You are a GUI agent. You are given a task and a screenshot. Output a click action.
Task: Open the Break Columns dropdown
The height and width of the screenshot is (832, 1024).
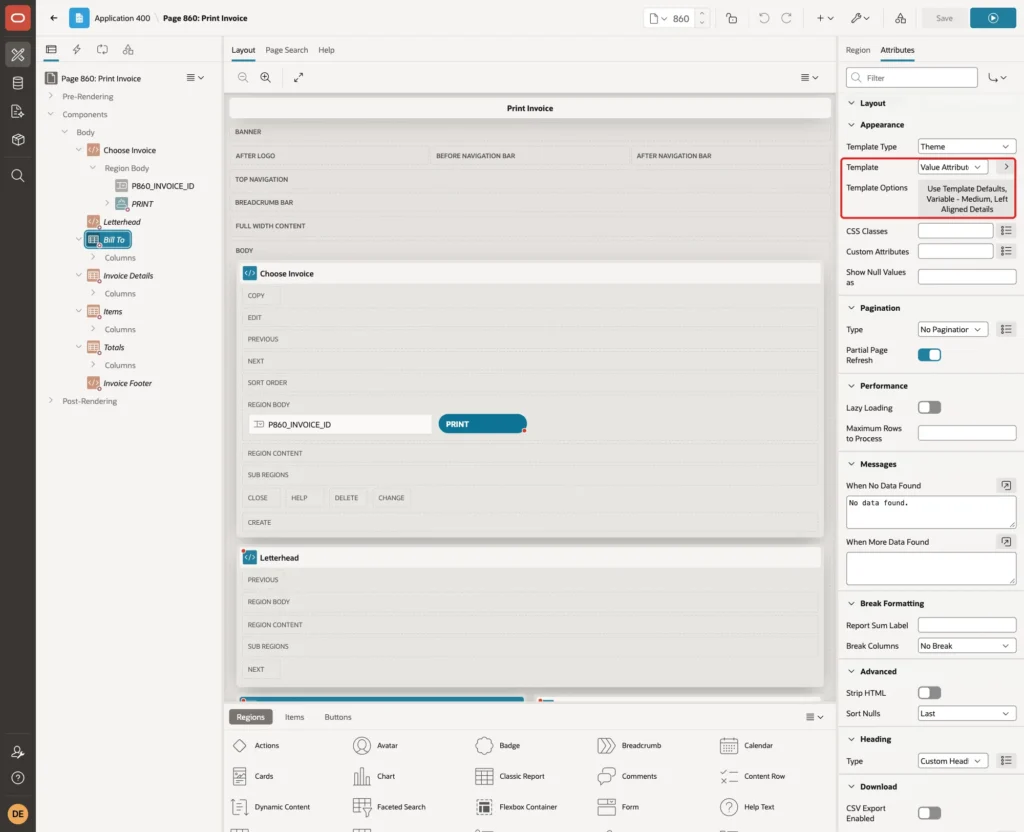tap(967, 646)
